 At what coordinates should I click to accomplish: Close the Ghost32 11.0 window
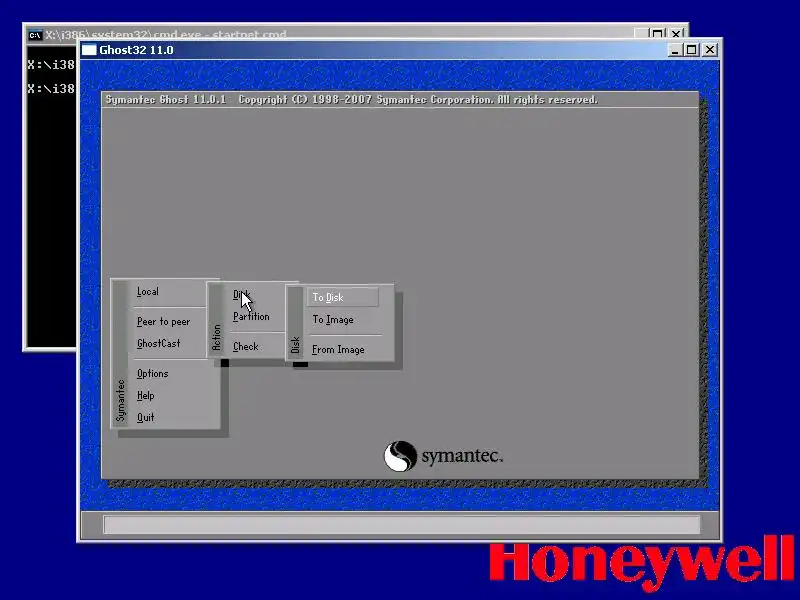pos(710,50)
